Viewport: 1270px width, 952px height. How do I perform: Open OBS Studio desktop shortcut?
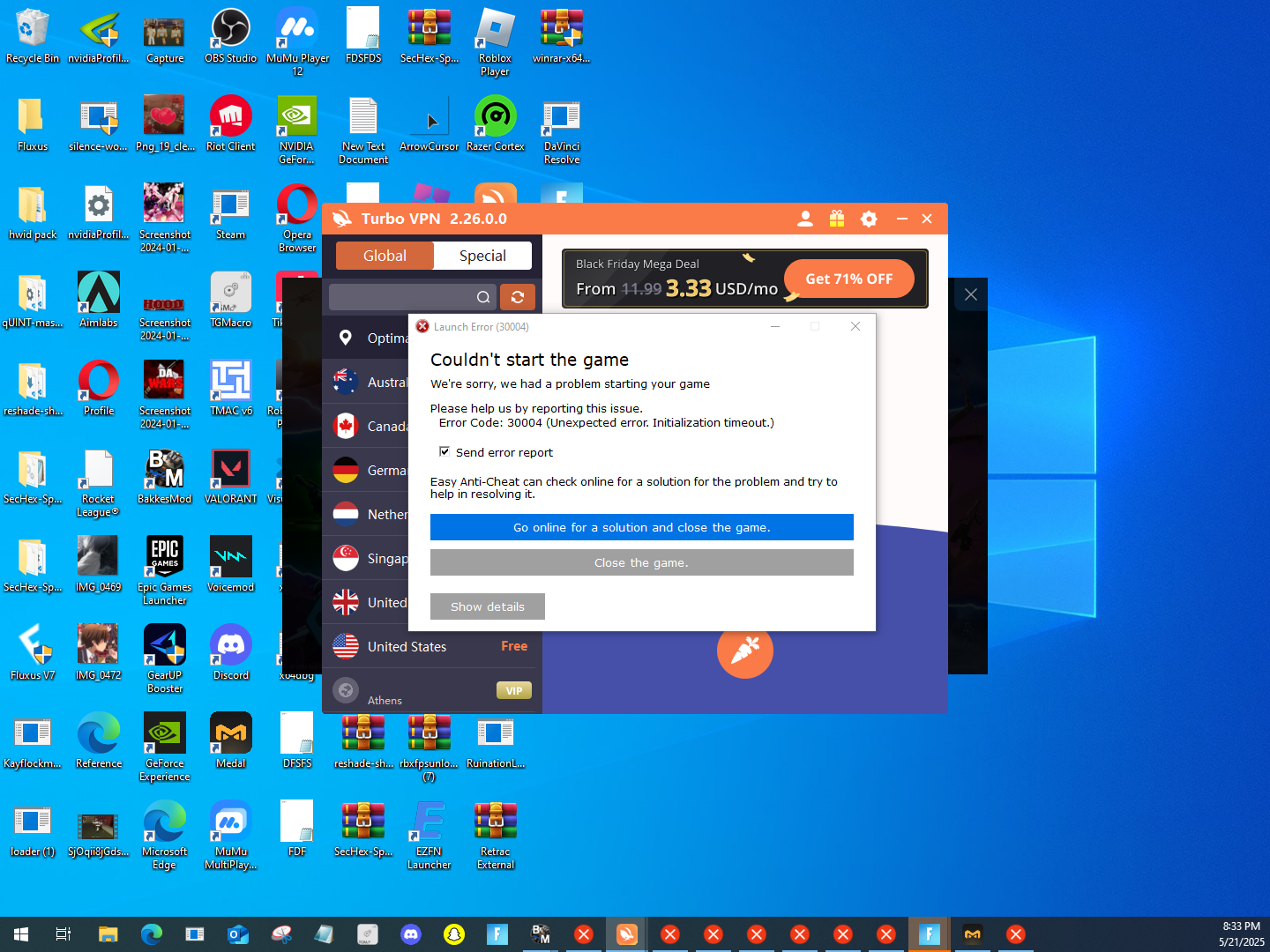(231, 36)
